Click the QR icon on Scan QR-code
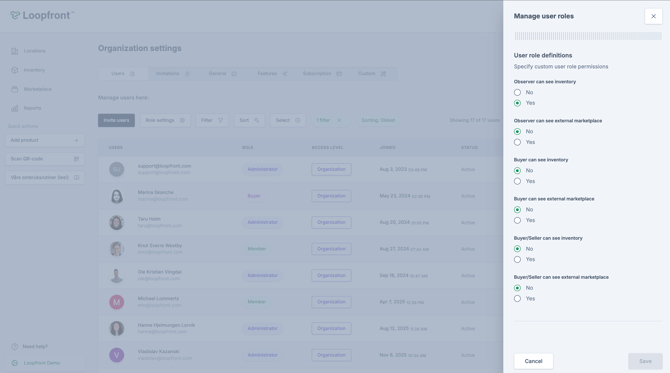Image resolution: width=670 pixels, height=373 pixels. [x=76, y=159]
